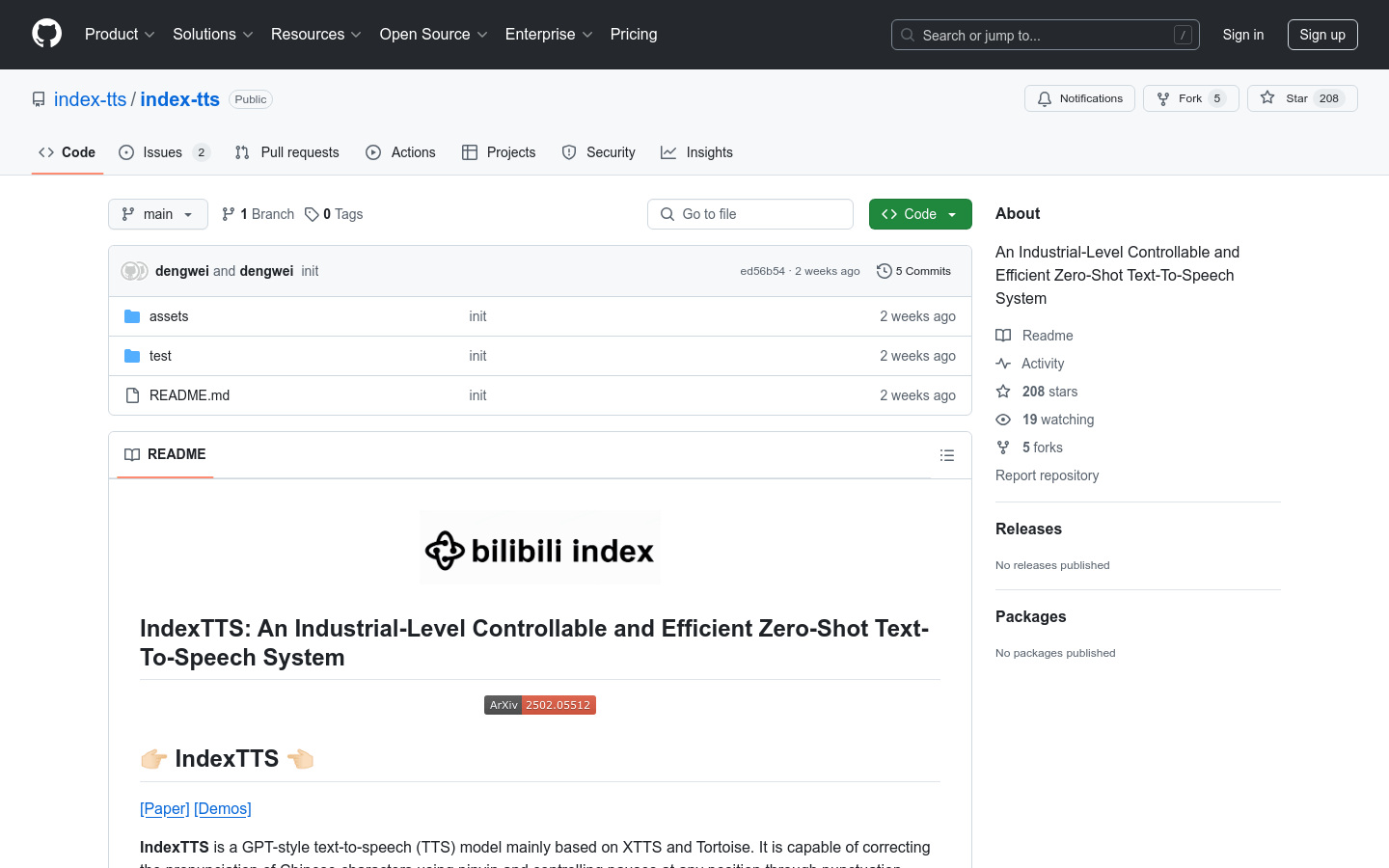Screen dimensions: 1389x868
Task: Click the Sign in link
Action: (1243, 35)
